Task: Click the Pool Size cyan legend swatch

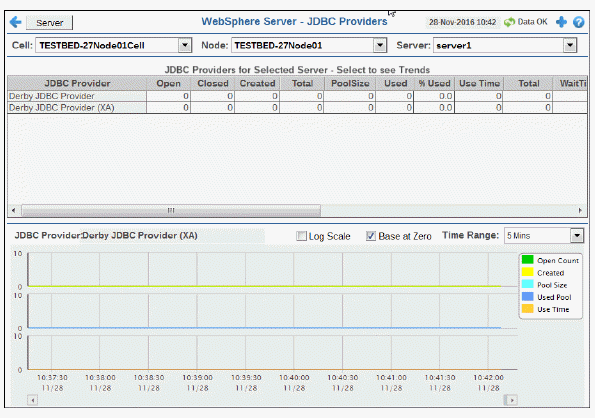Action: [x=527, y=284]
